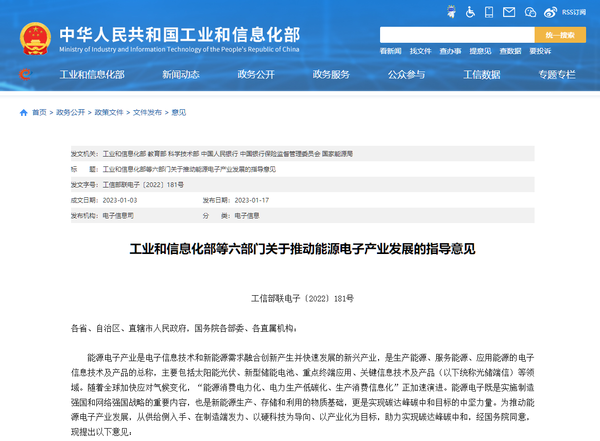Go to 意见 in breadcrumb
600x441 pixels.
179,112
